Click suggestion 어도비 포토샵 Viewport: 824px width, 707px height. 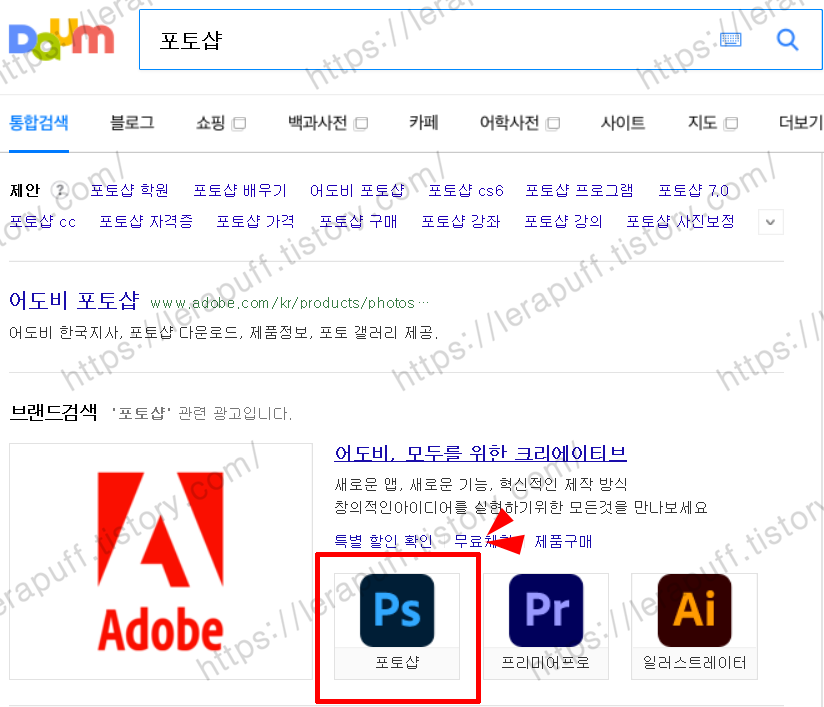pyautogui.click(x=357, y=190)
